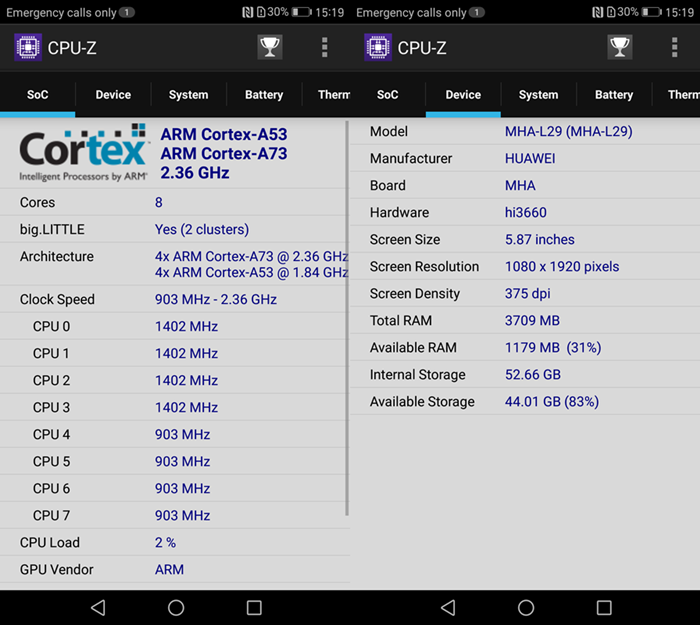Tap Recents square button on left screen

click(254, 608)
